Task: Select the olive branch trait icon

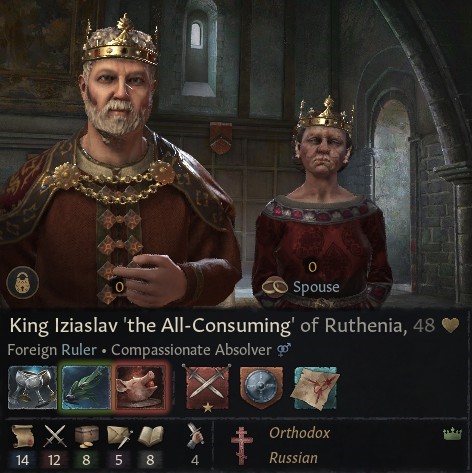Action: coord(87,387)
